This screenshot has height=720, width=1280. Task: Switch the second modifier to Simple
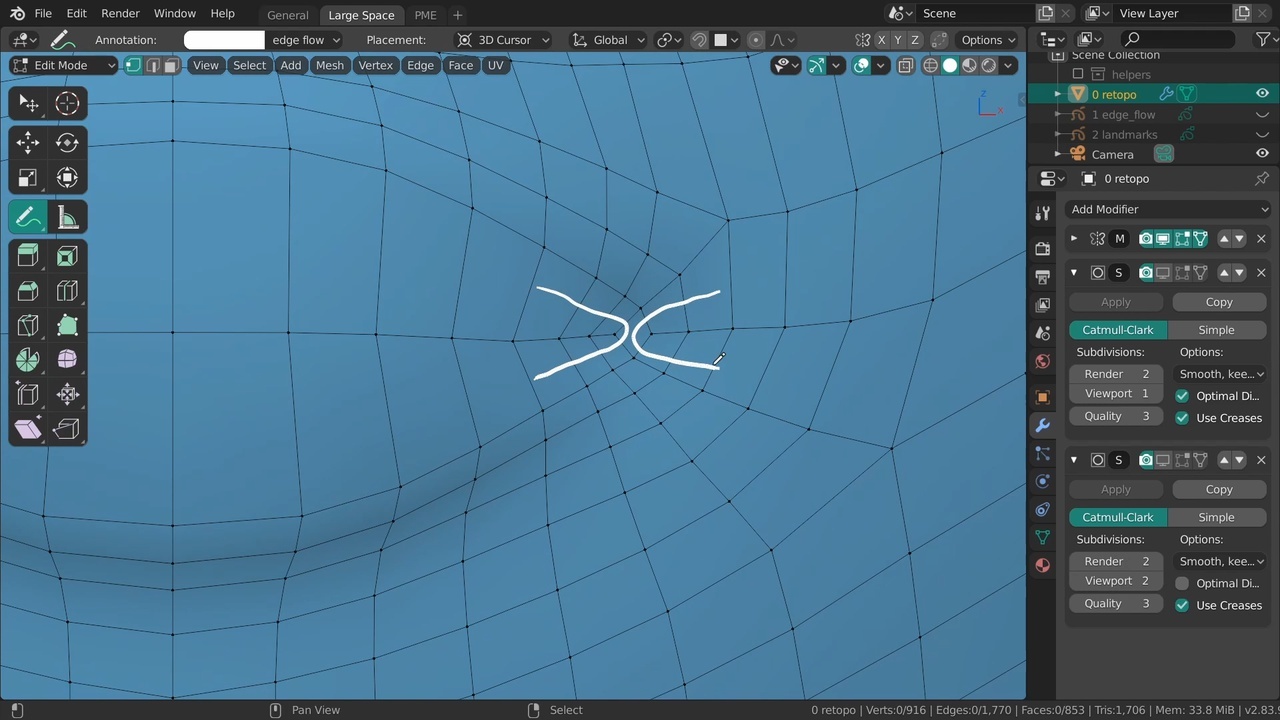[x=1216, y=517]
